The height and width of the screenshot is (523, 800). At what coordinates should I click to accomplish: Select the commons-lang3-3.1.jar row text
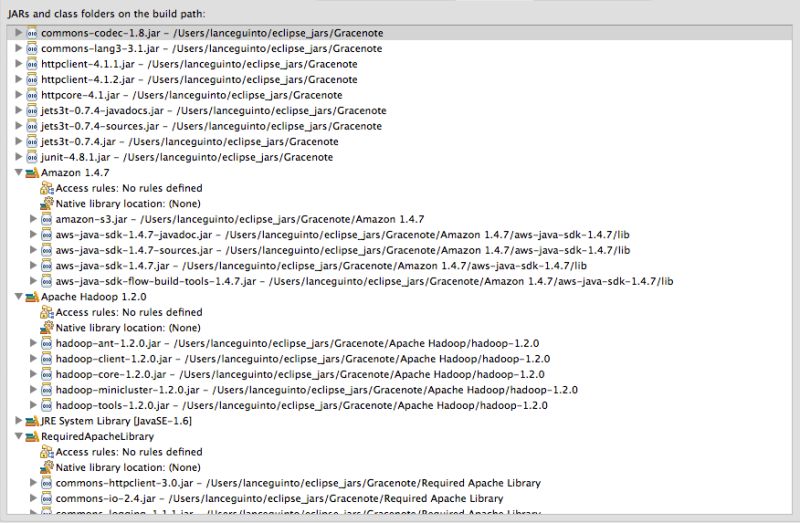pos(211,48)
